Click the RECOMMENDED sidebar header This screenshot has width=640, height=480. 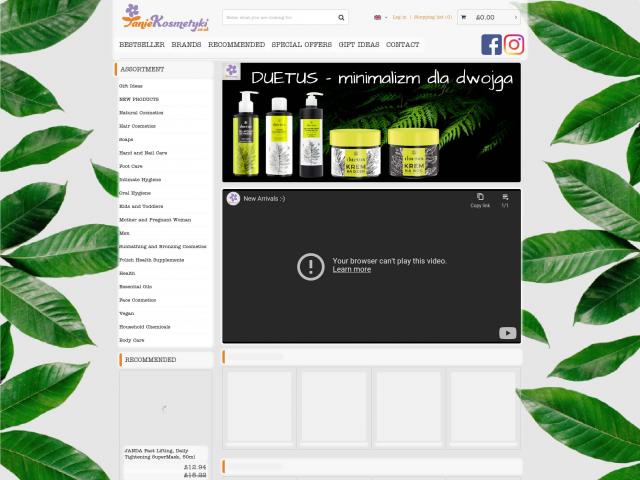166,360
